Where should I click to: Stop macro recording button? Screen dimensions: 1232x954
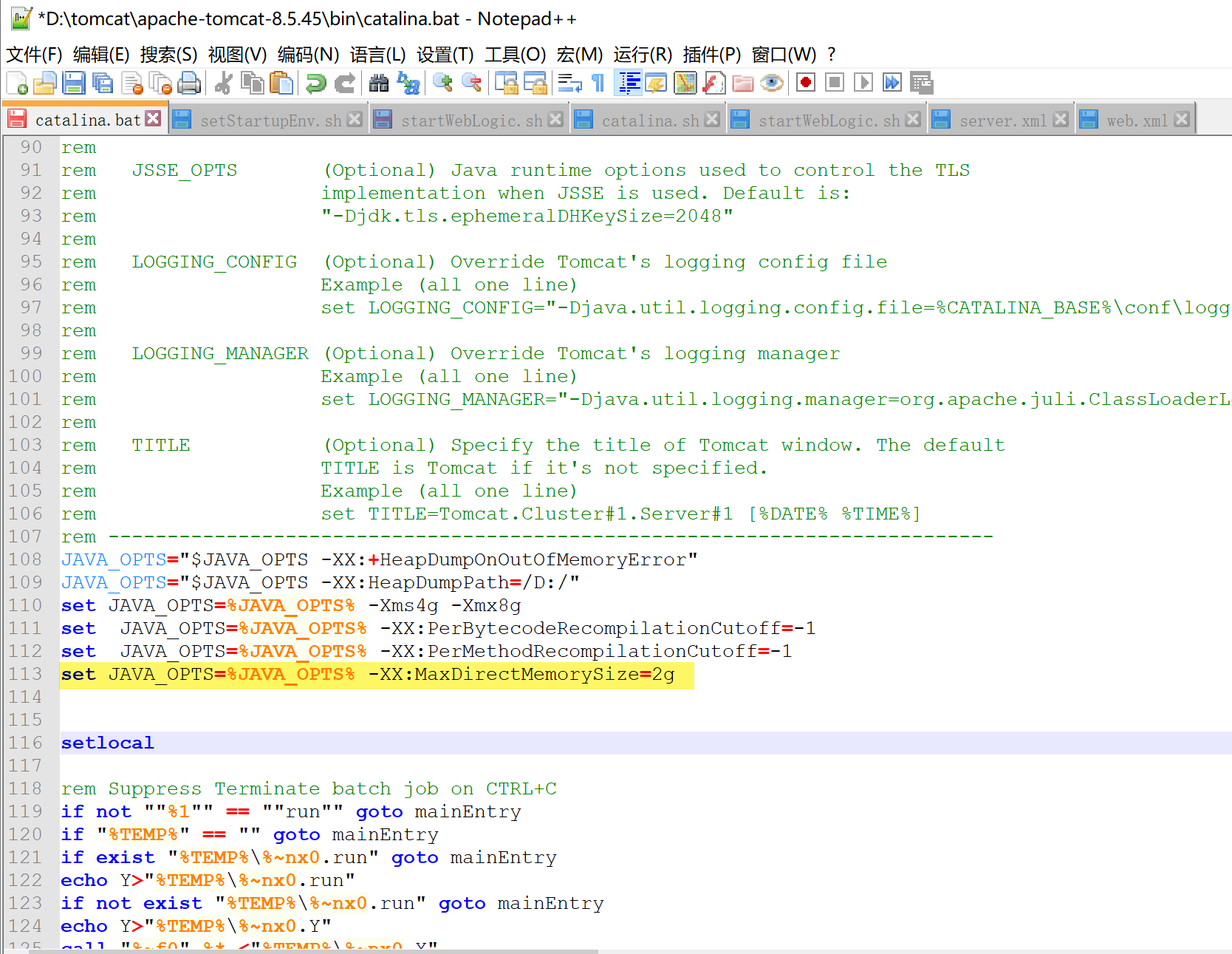(x=835, y=83)
